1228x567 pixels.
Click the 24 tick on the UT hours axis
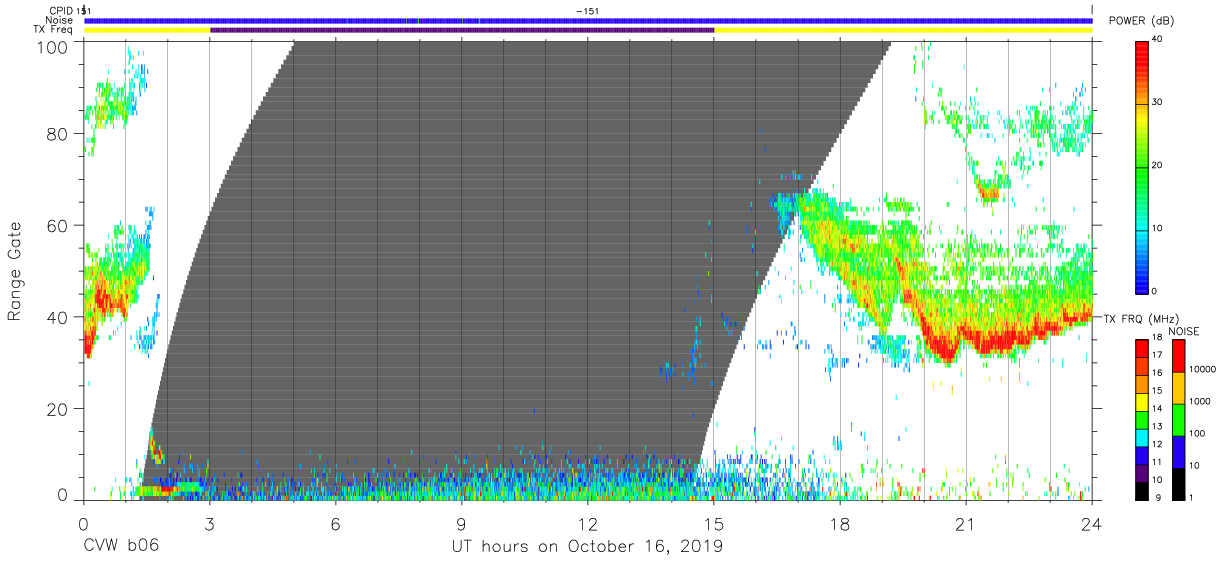pyautogui.click(x=1092, y=523)
